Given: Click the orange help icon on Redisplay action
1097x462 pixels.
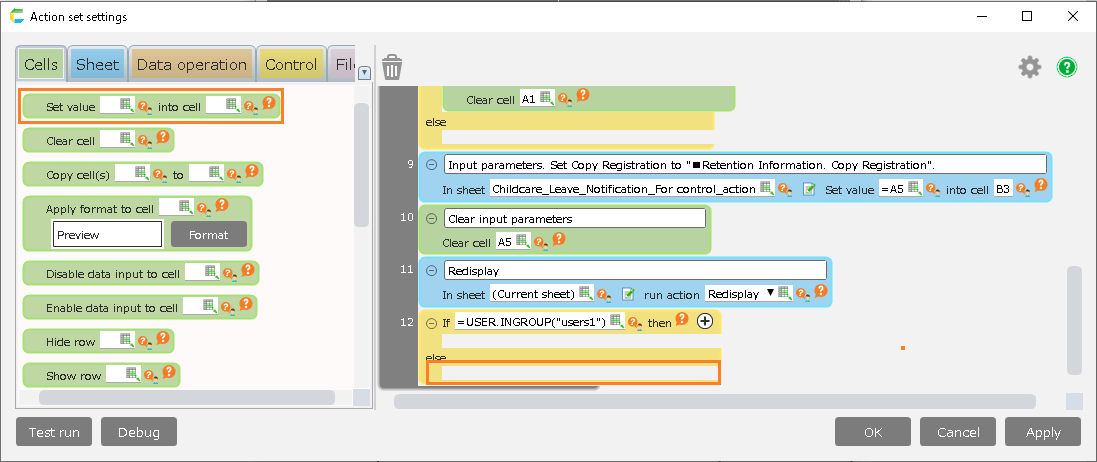Looking at the screenshot, I should click(x=820, y=292).
